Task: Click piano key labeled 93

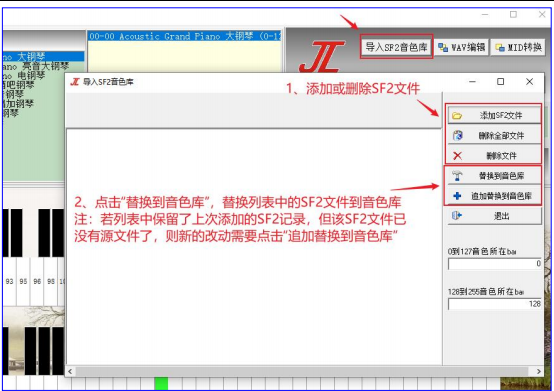Action: coord(10,282)
